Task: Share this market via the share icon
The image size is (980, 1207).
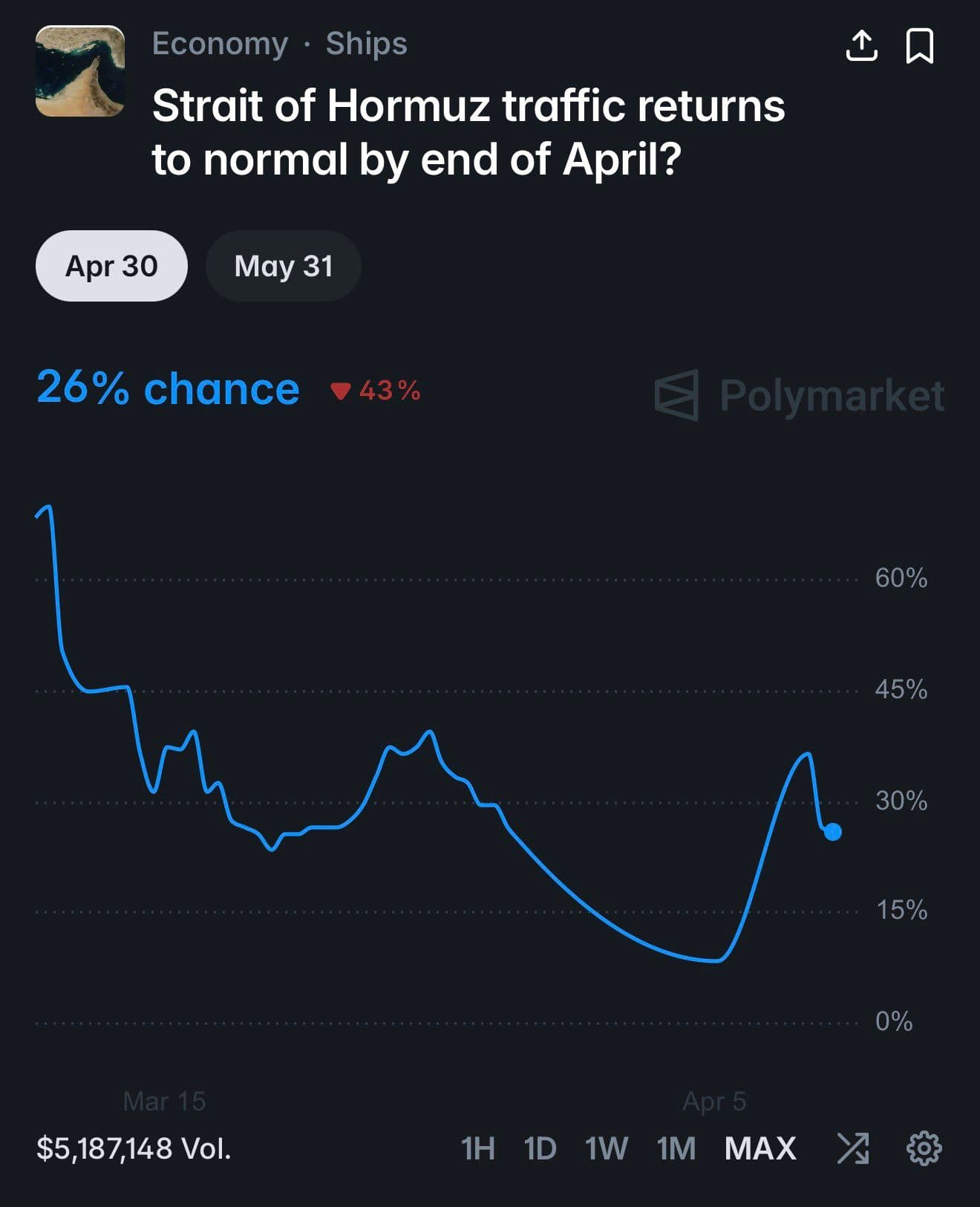Action: click(x=863, y=46)
